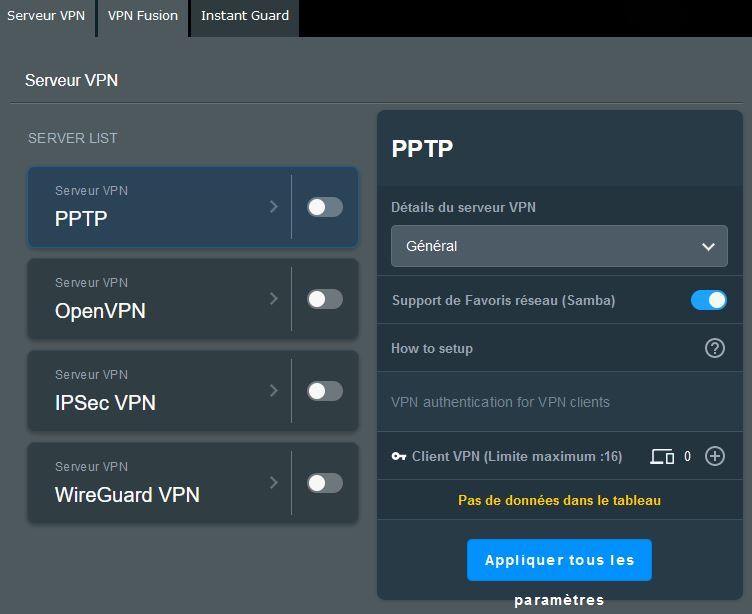Open the Détails du serveur VPN dropdown
The width and height of the screenshot is (752, 614).
coord(559,246)
